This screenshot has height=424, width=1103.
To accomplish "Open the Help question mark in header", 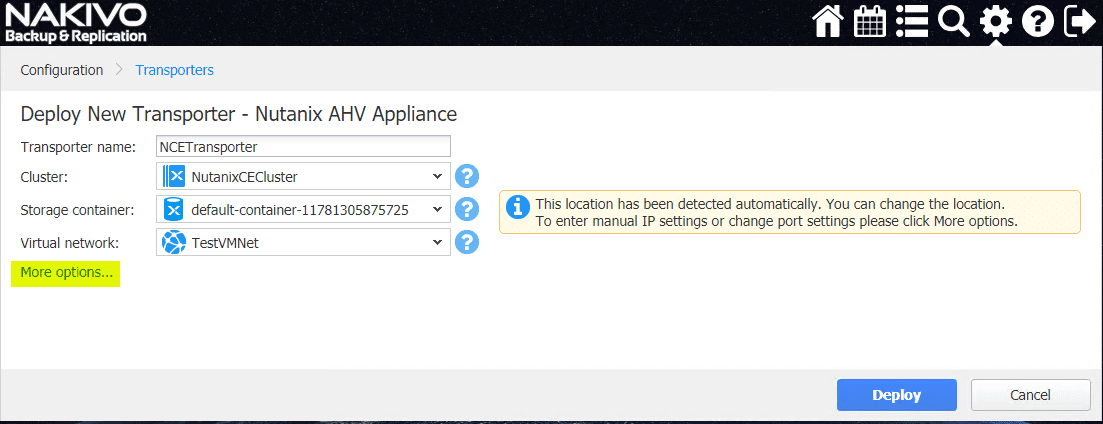I will pos(1037,22).
